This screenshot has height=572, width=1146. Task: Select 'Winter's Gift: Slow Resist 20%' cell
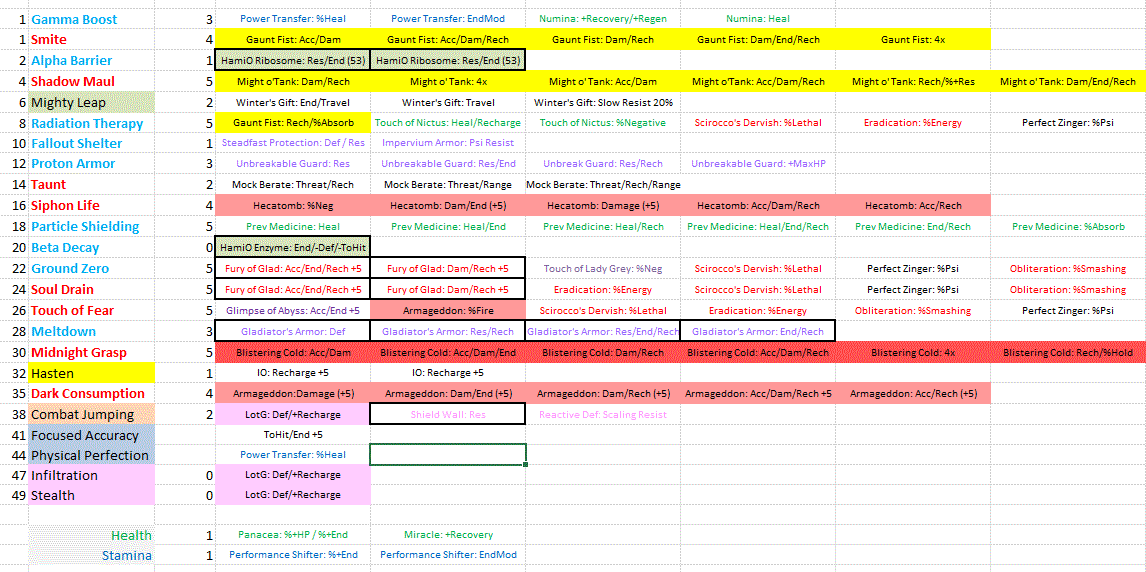pos(603,103)
